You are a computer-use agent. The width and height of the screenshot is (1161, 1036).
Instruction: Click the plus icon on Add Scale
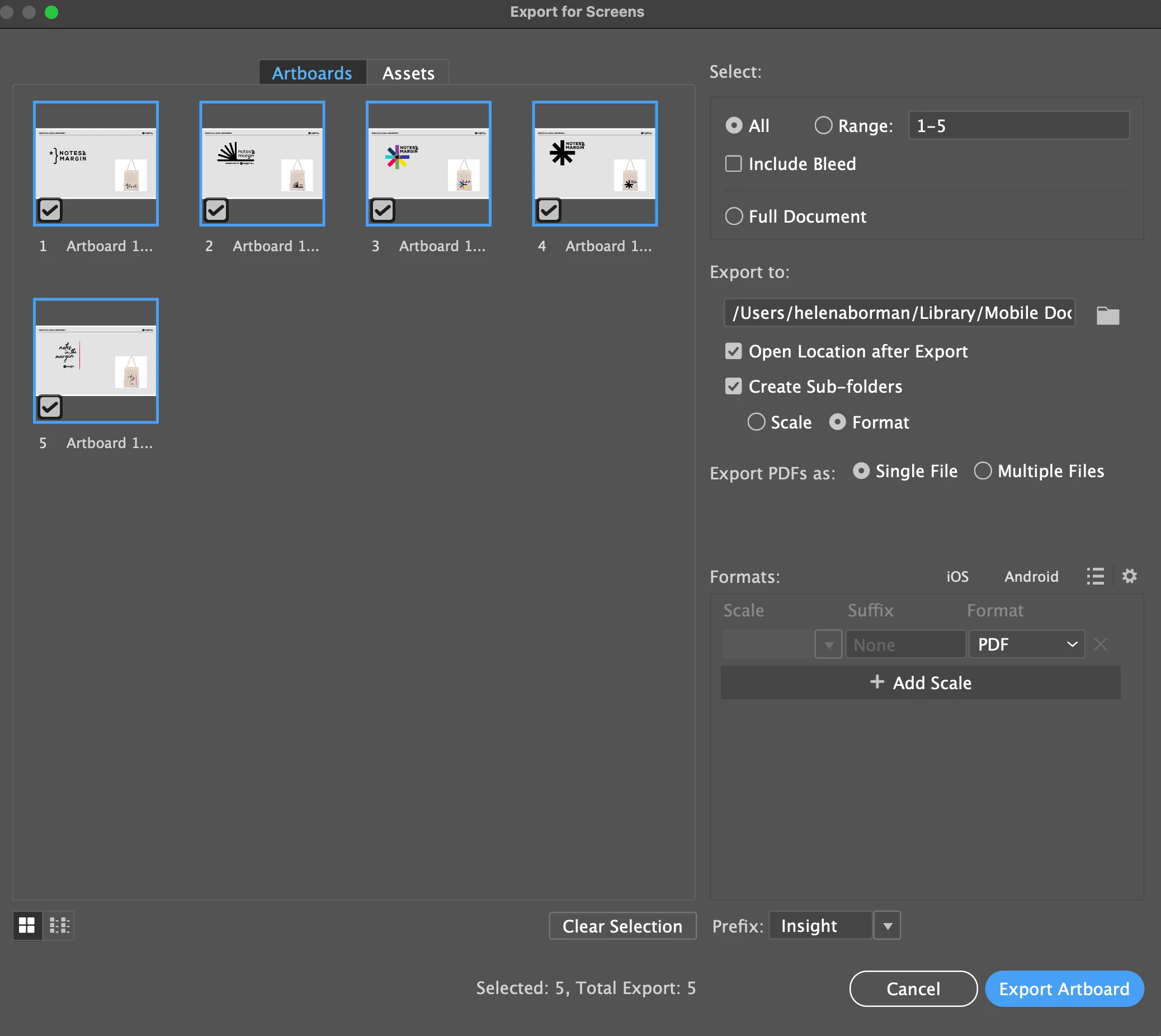(877, 682)
